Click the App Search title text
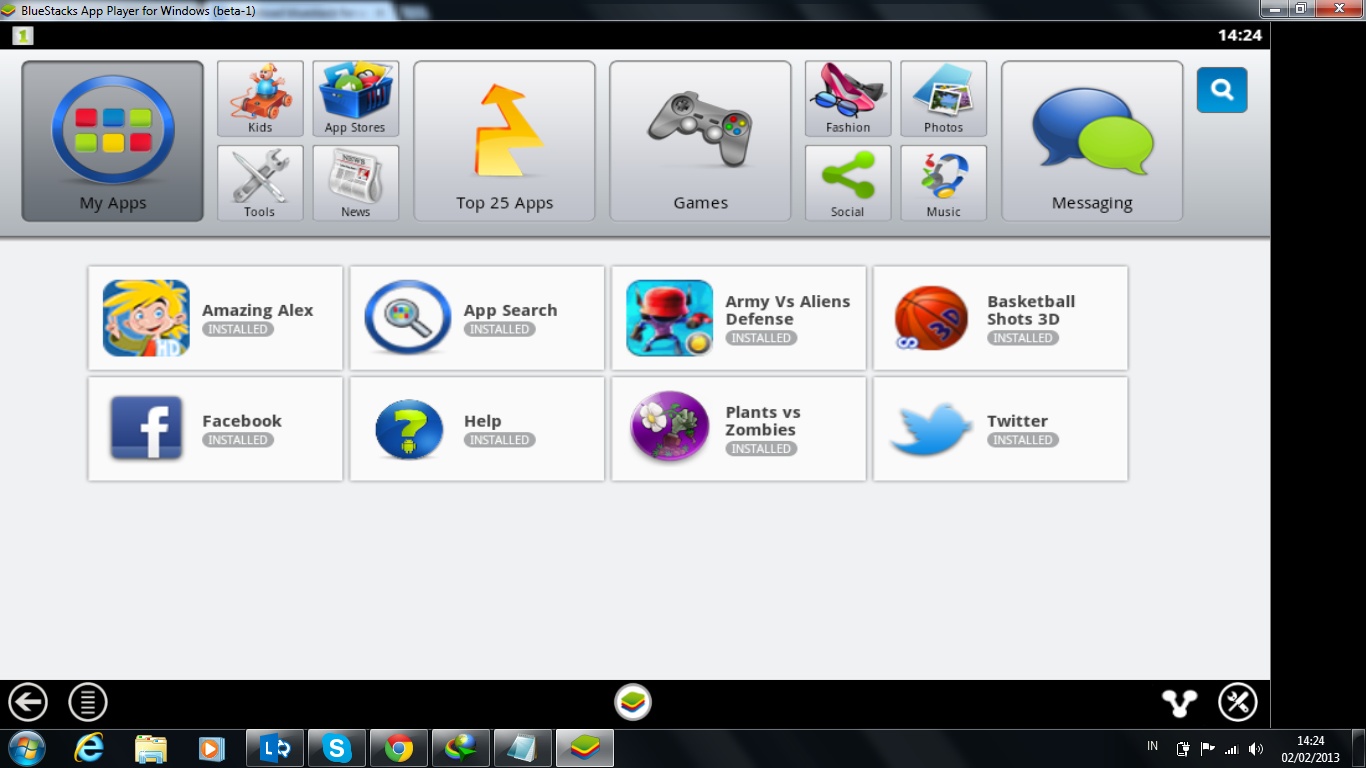 click(511, 310)
